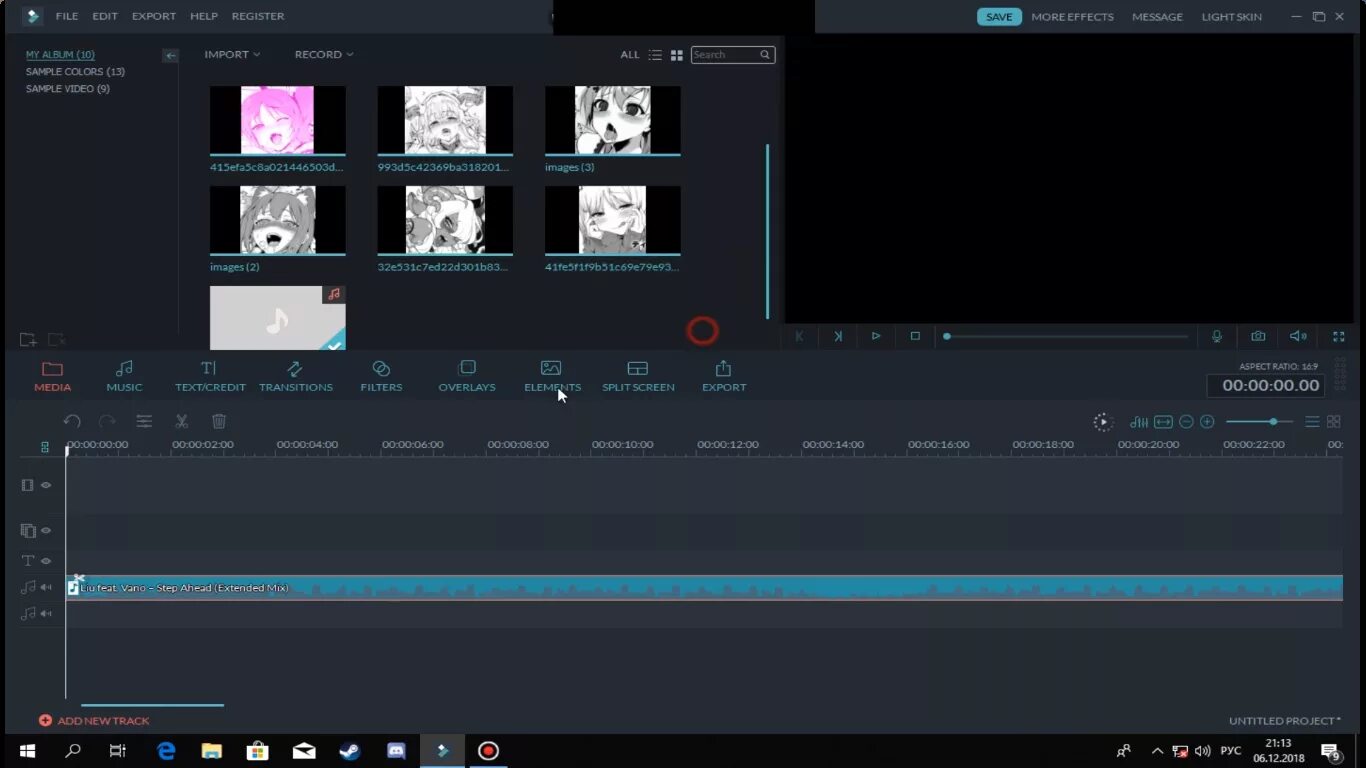1366x768 pixels.
Task: Open the Elements tab
Action: (x=552, y=377)
